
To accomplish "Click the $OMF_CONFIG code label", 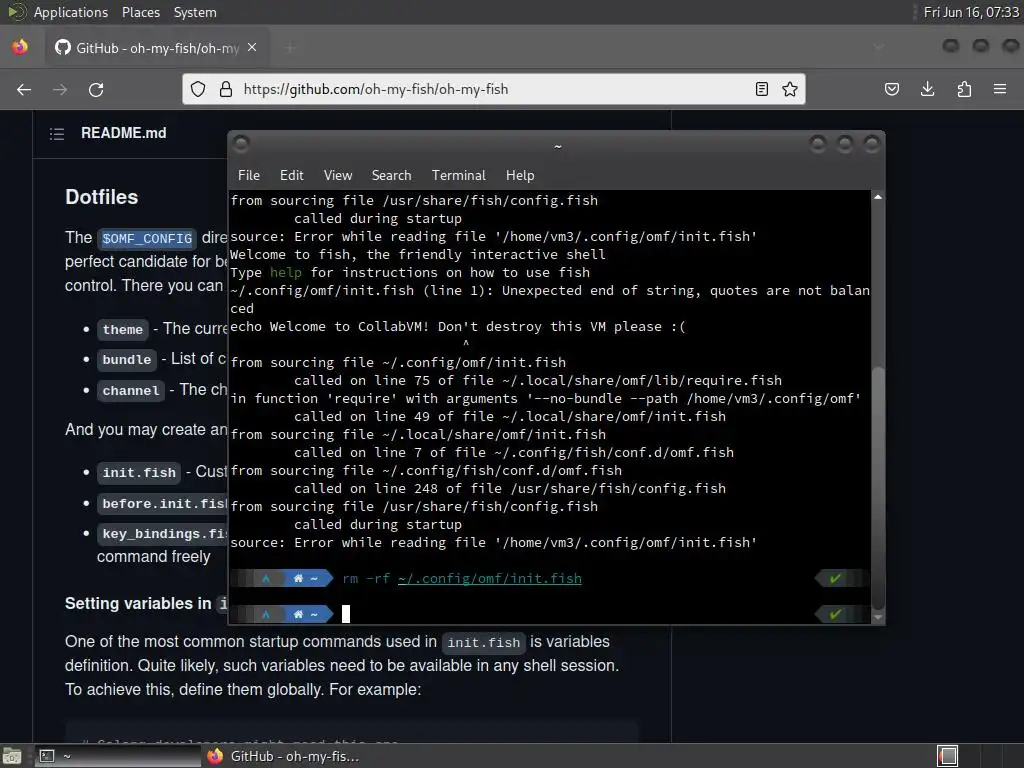I will 147,238.
